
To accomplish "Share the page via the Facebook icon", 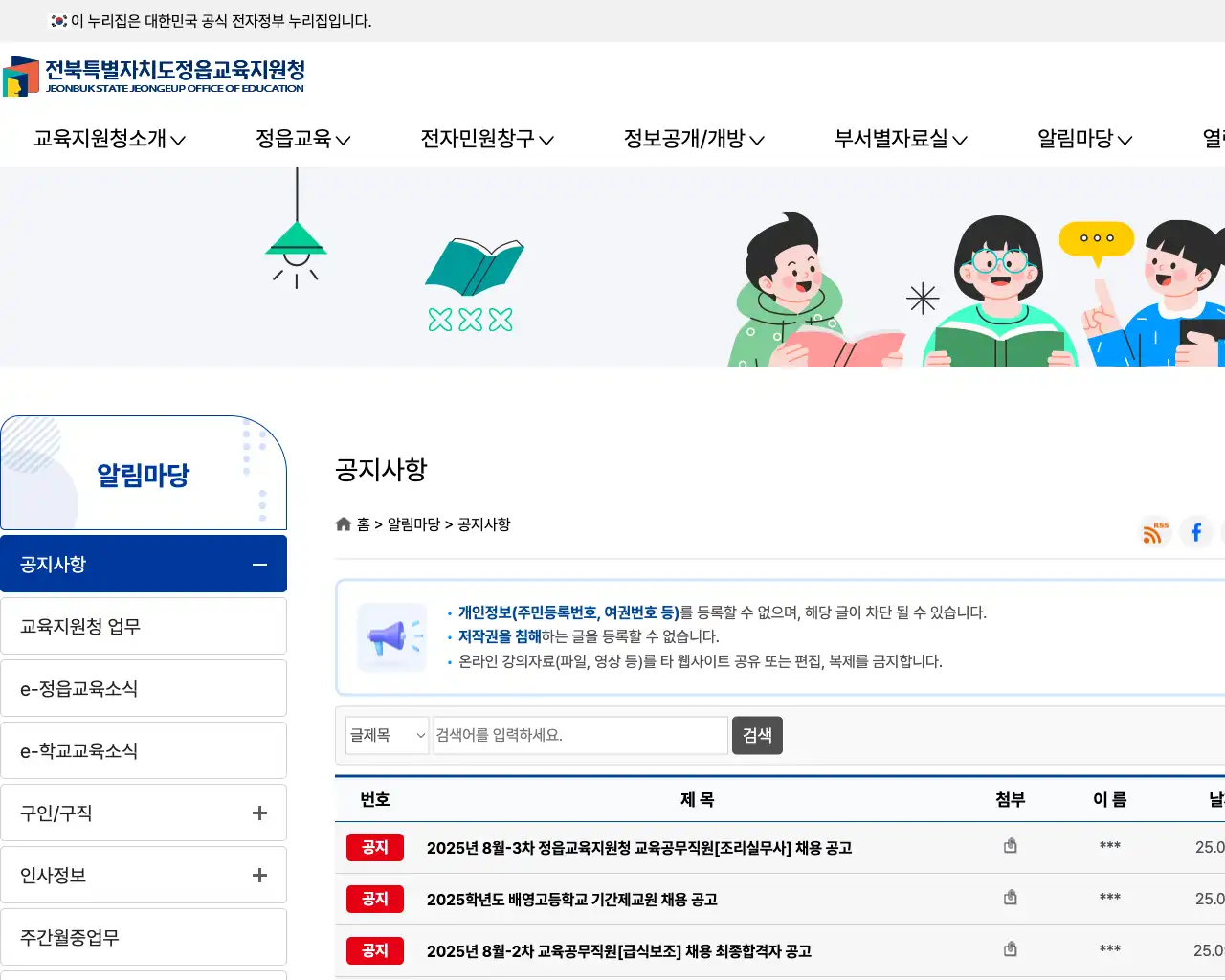I will [1196, 532].
